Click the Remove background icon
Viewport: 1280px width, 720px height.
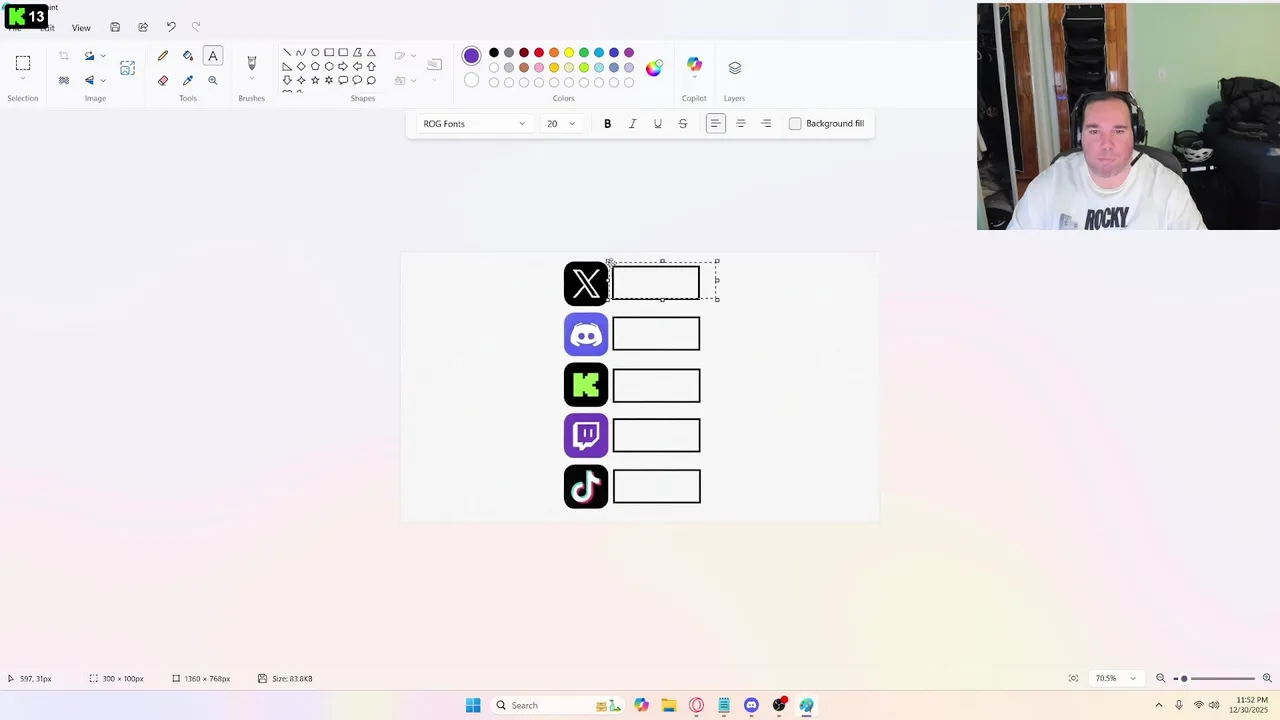click(x=64, y=80)
